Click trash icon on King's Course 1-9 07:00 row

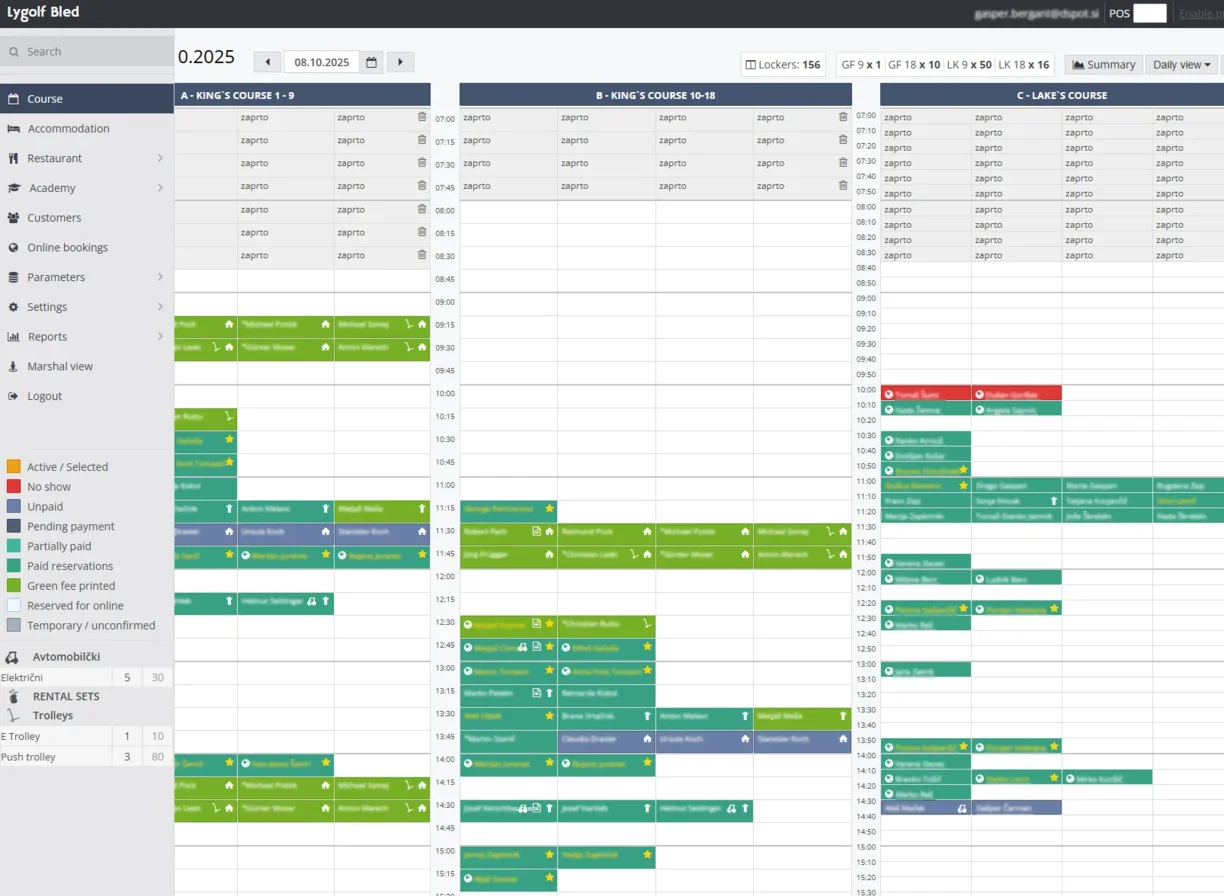pyautogui.click(x=422, y=117)
